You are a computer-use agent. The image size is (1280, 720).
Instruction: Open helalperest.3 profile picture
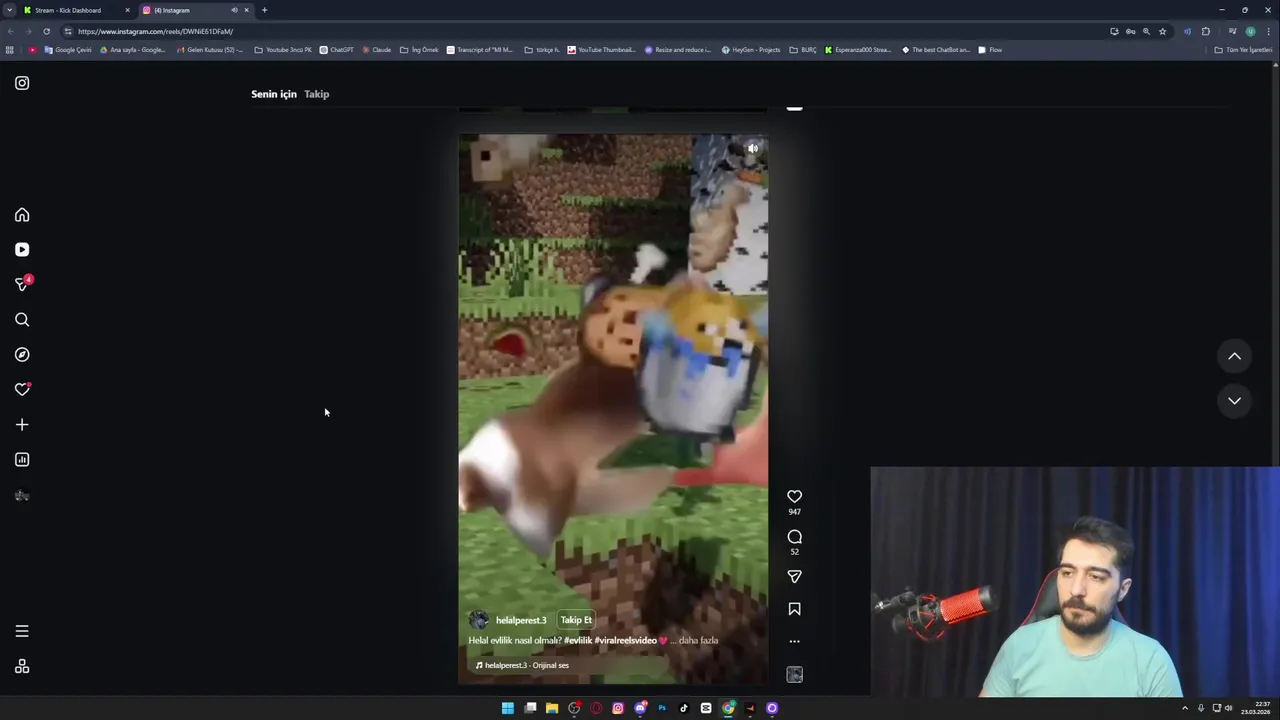point(479,620)
